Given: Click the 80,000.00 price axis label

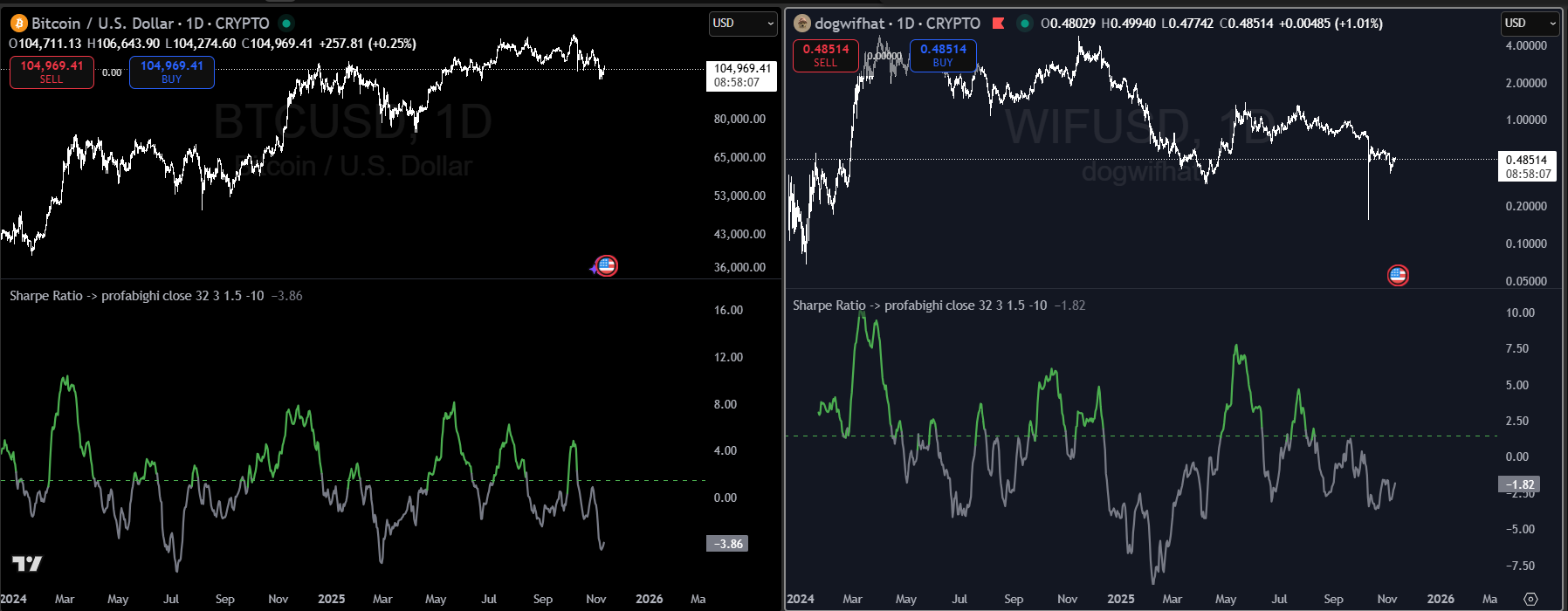Looking at the screenshot, I should point(739,119).
